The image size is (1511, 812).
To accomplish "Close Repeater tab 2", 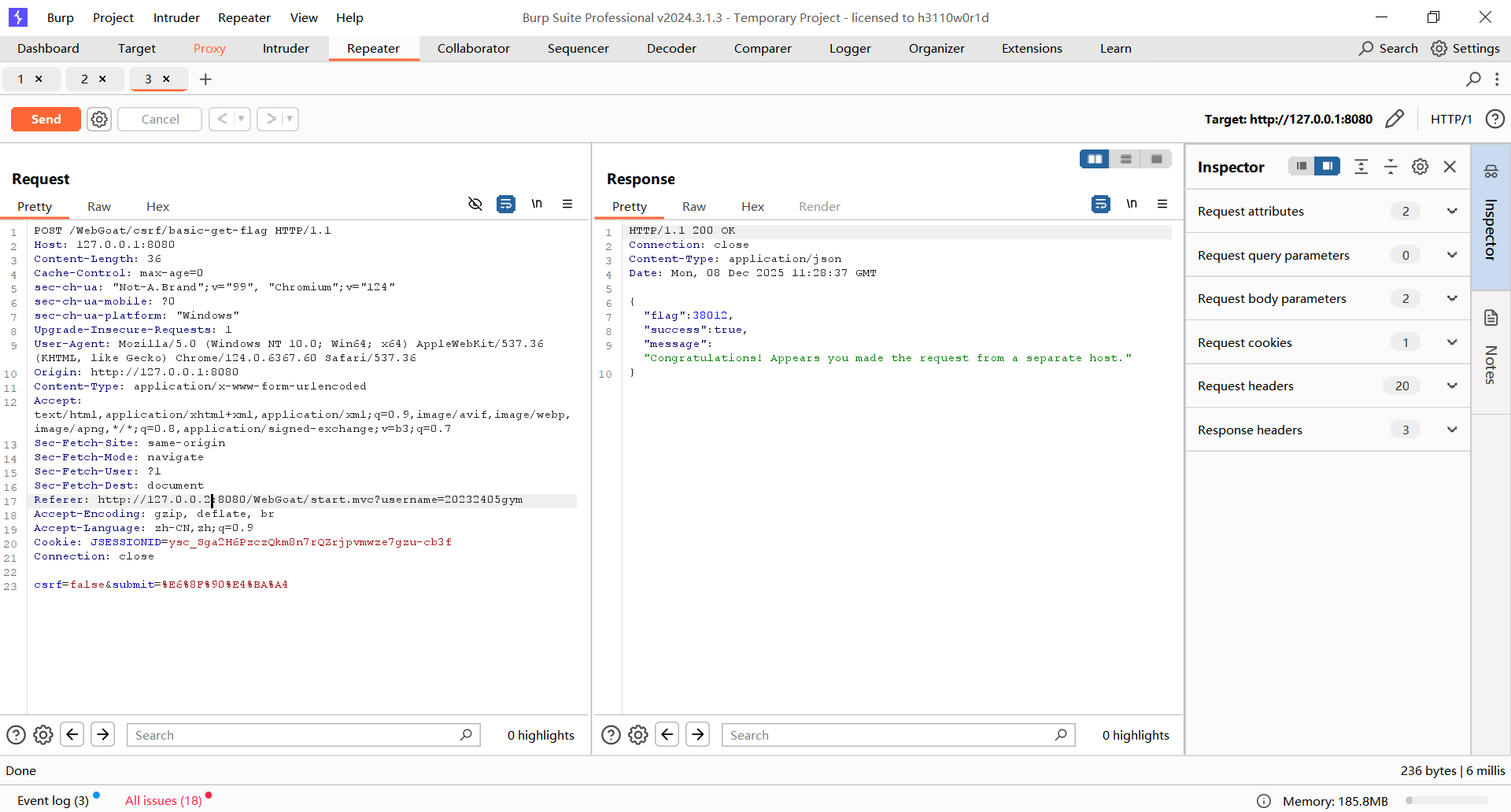I will pos(102,79).
